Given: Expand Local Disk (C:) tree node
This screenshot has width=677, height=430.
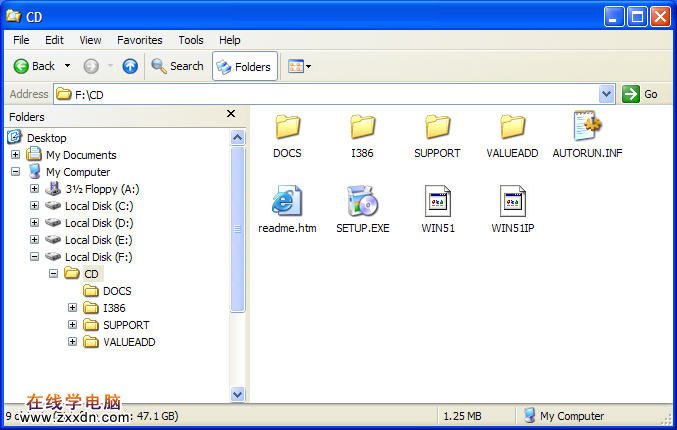Looking at the screenshot, I should point(34,206).
